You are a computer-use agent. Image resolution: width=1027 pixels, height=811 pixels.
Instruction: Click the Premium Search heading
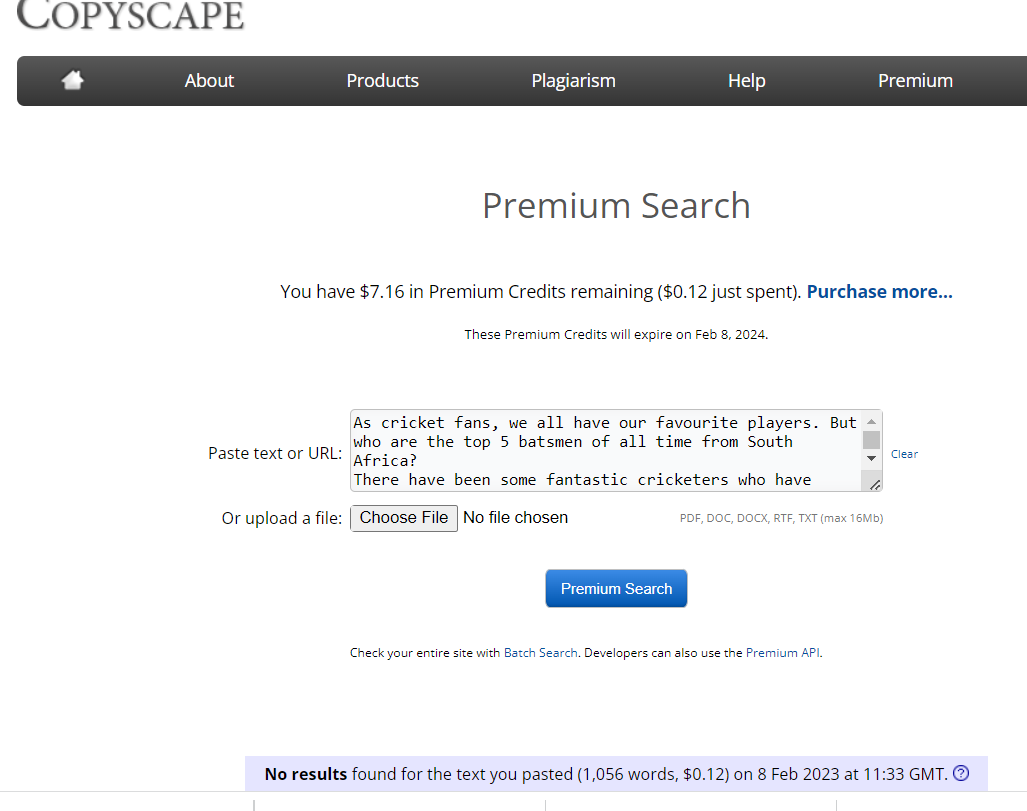[x=616, y=206]
